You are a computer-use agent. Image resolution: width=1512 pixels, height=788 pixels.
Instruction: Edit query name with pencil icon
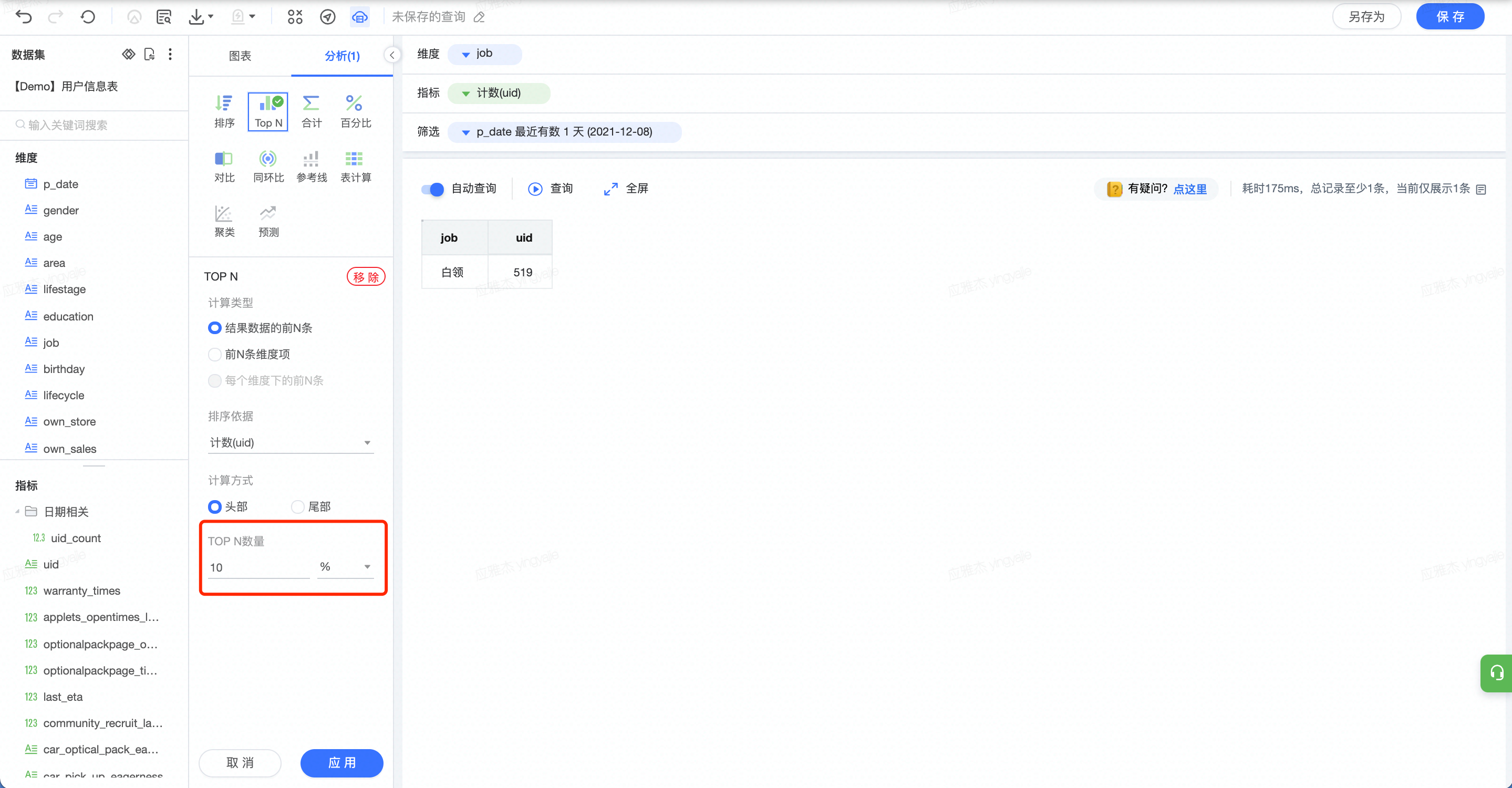[480, 17]
